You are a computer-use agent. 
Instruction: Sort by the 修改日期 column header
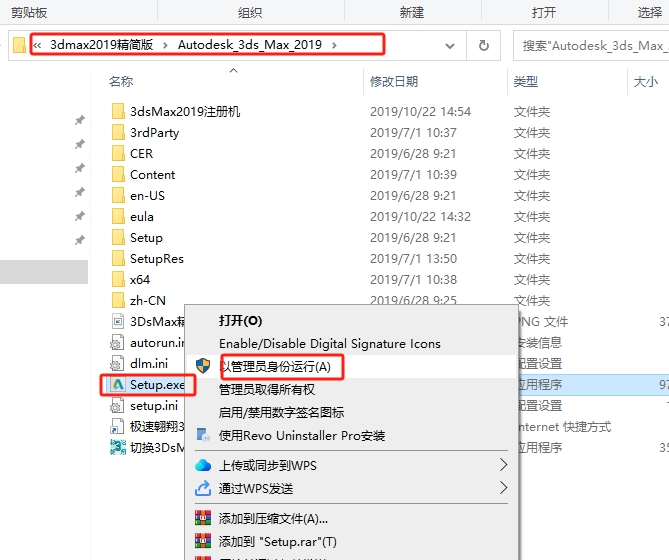click(394, 81)
